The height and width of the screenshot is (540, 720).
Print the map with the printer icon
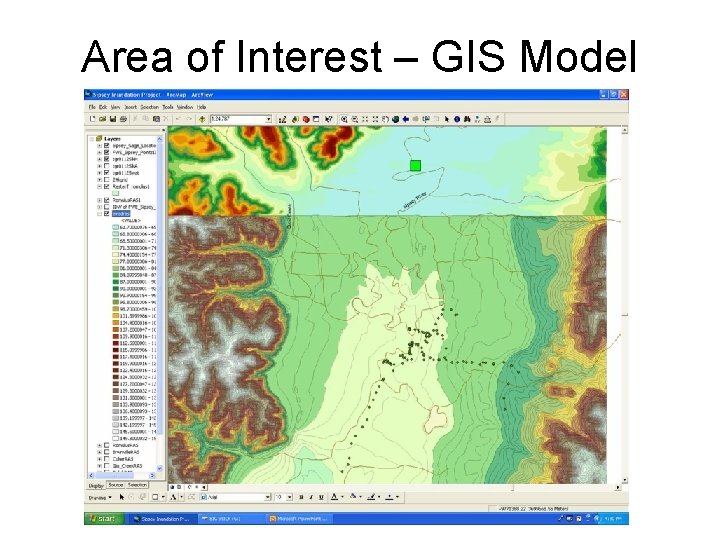point(123,119)
